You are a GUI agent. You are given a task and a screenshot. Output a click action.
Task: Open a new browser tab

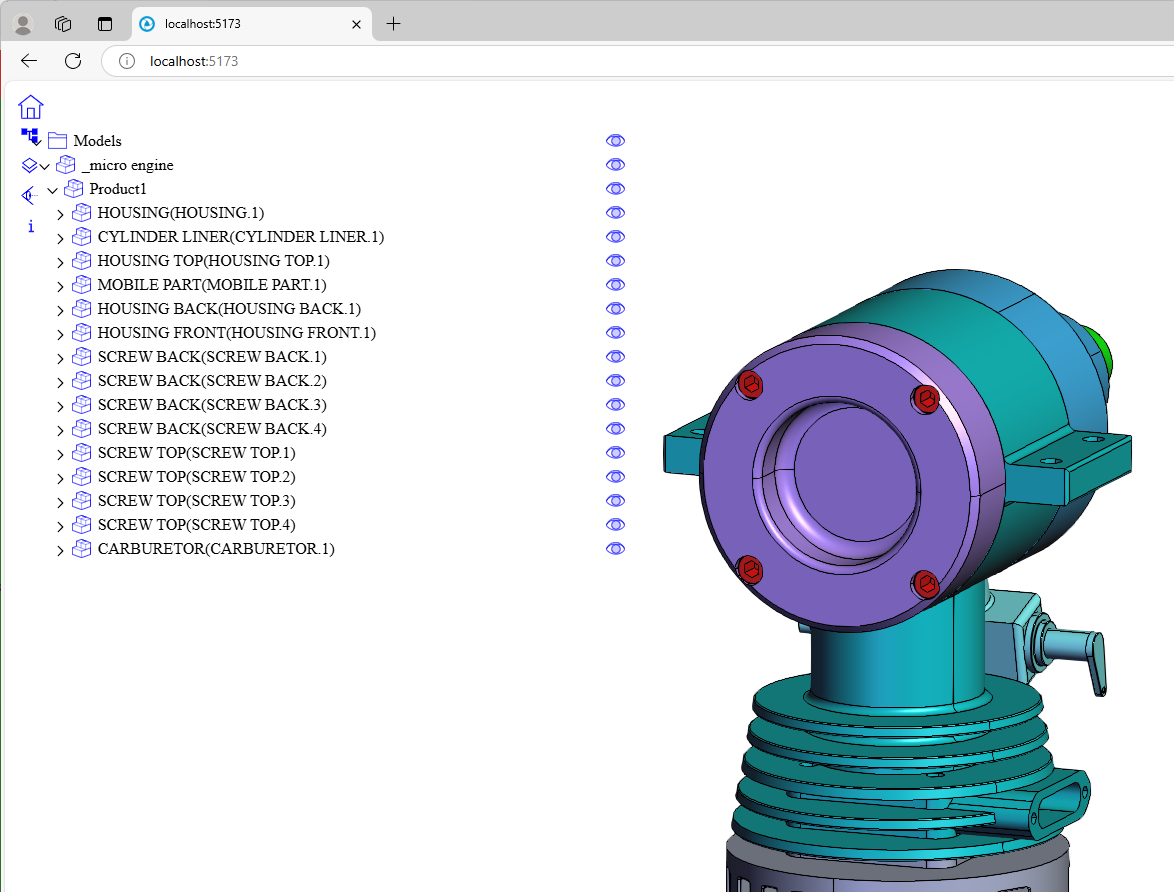(x=394, y=24)
